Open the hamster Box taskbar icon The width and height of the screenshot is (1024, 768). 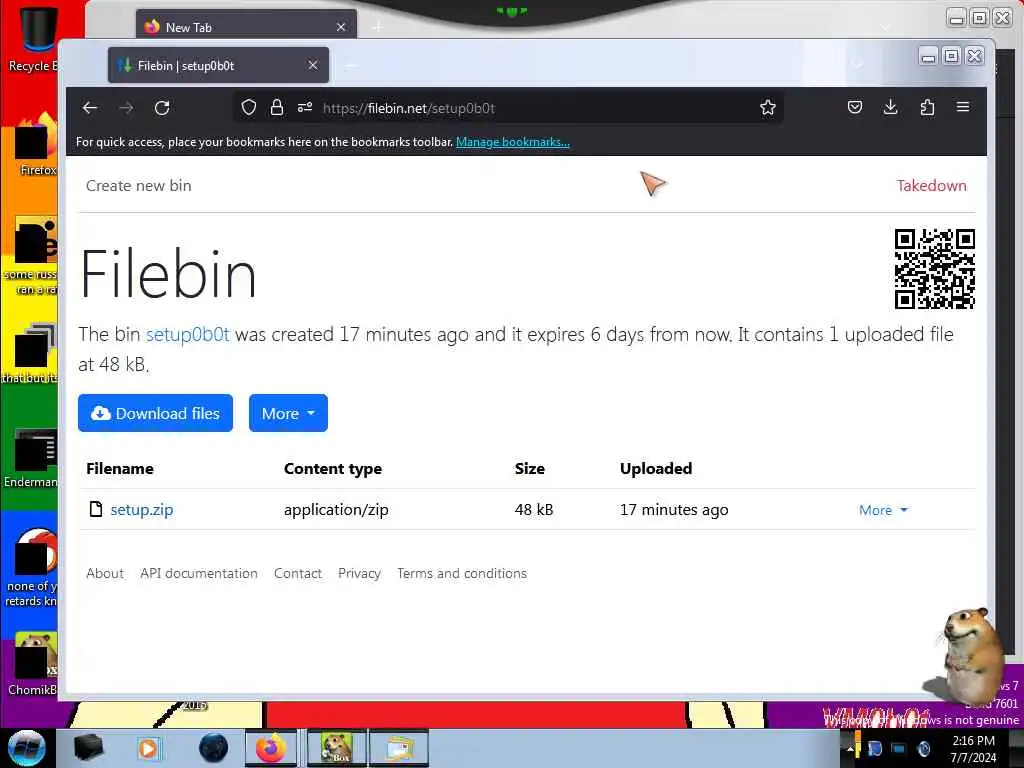337,748
